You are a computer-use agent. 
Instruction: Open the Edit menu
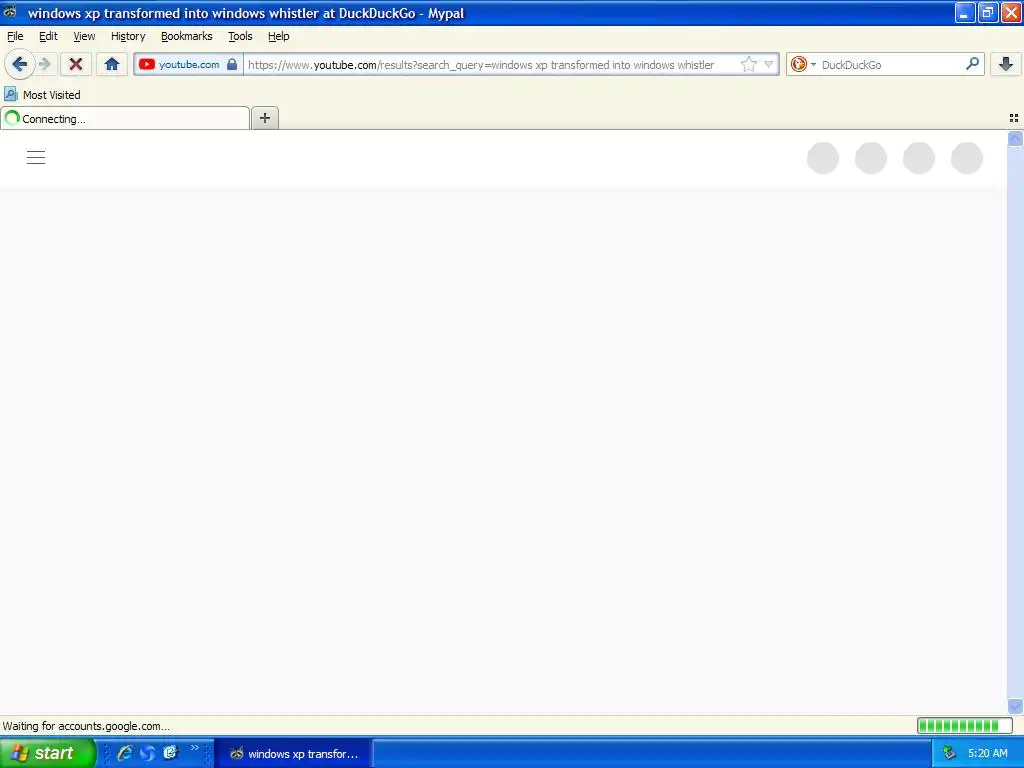pos(48,36)
